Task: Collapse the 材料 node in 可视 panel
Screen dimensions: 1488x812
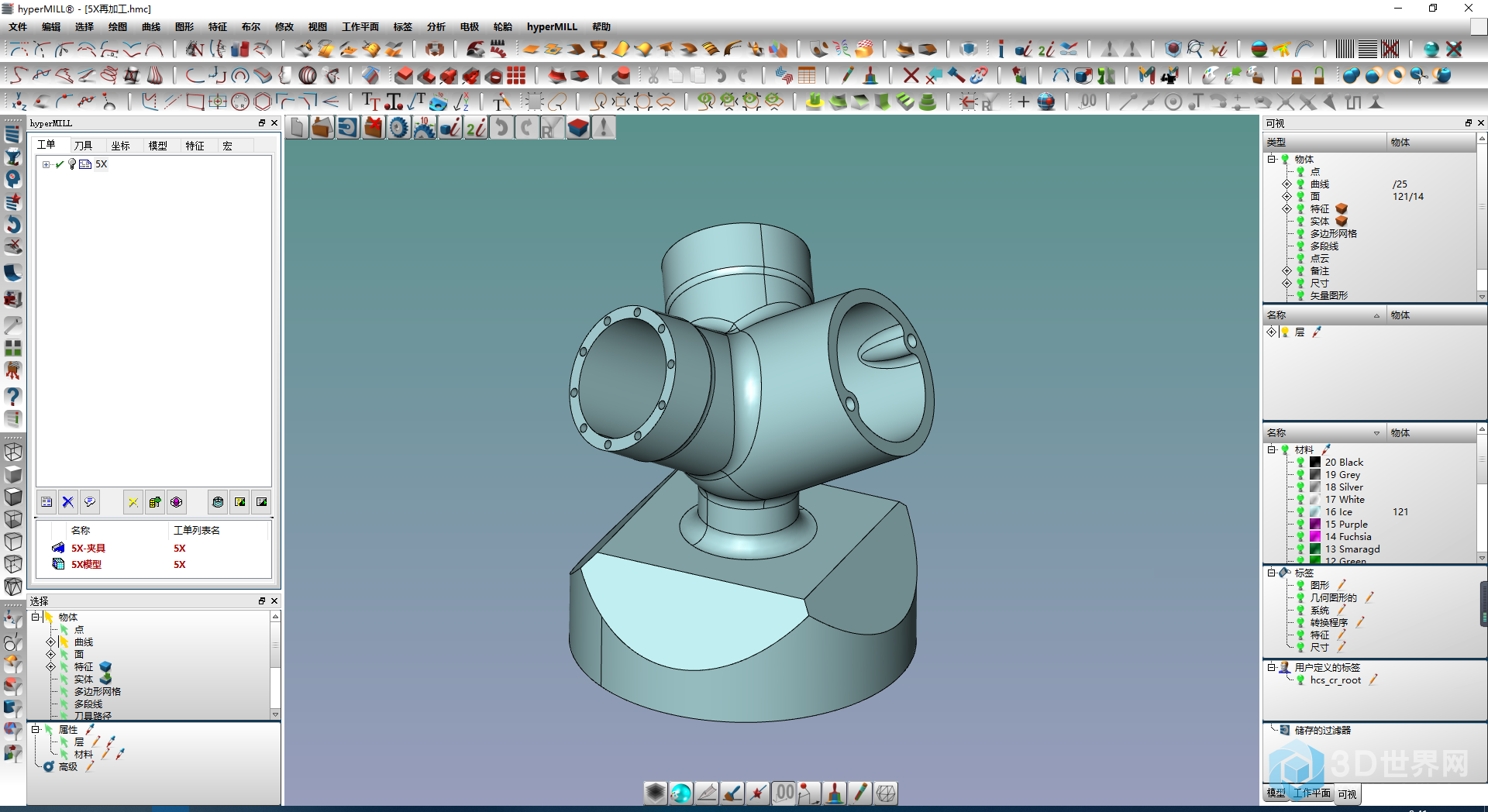Action: point(1272,449)
